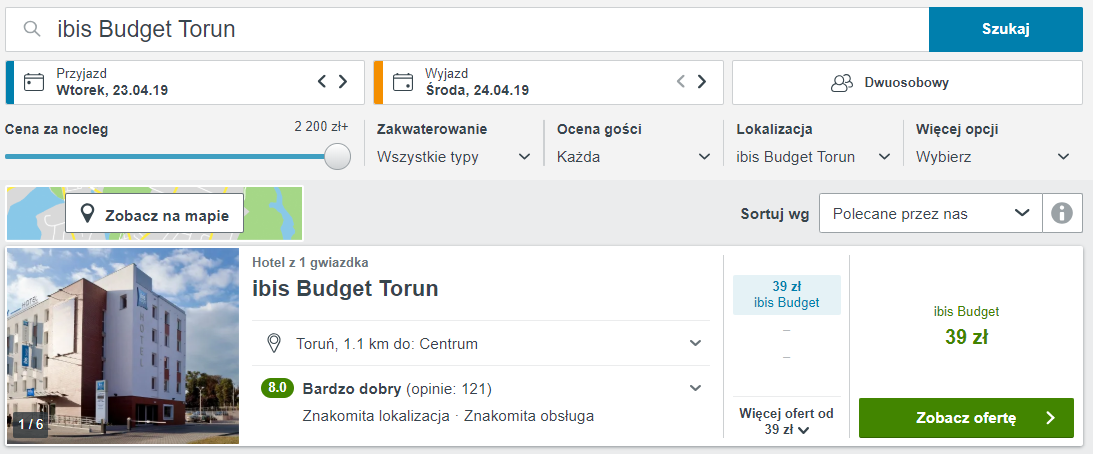
Task: Click the guests icon beside Dwuosobowy
Action: pyautogui.click(x=842, y=82)
